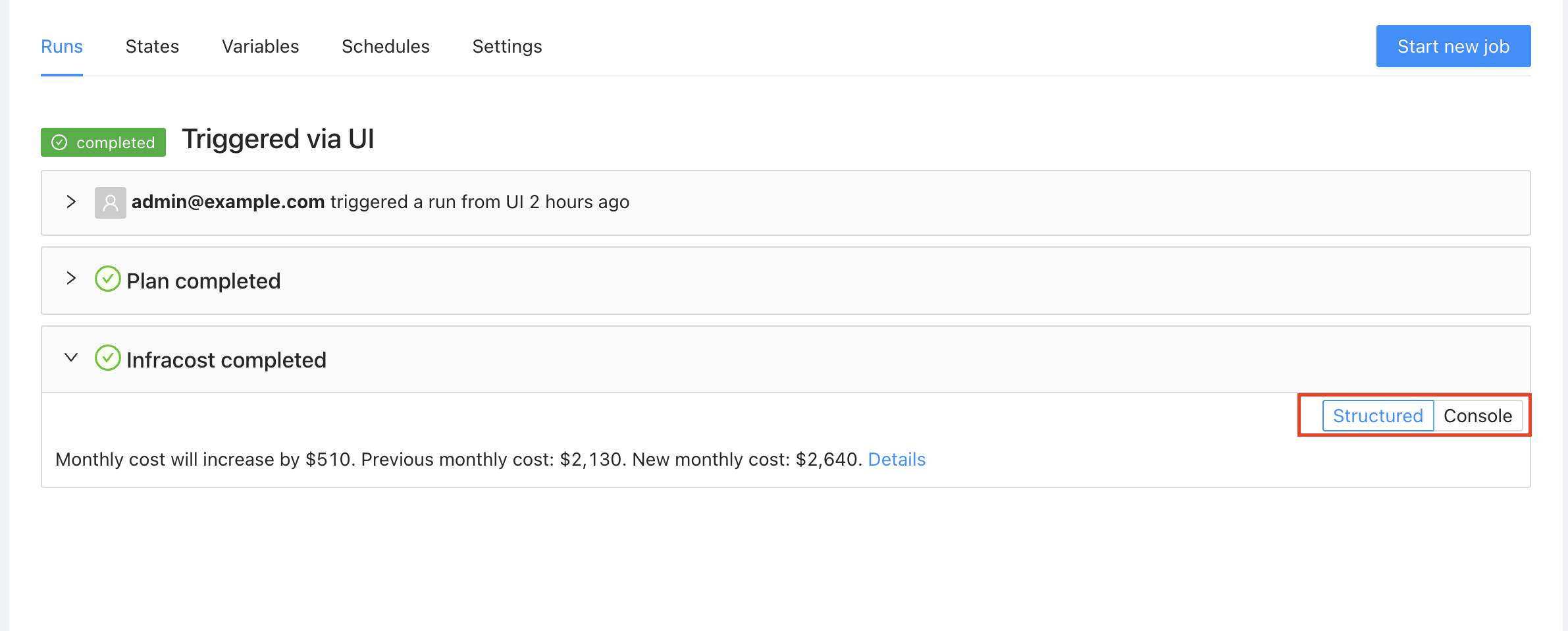The image size is (1568, 631).
Task: Select the Settings tab
Action: [x=507, y=47]
